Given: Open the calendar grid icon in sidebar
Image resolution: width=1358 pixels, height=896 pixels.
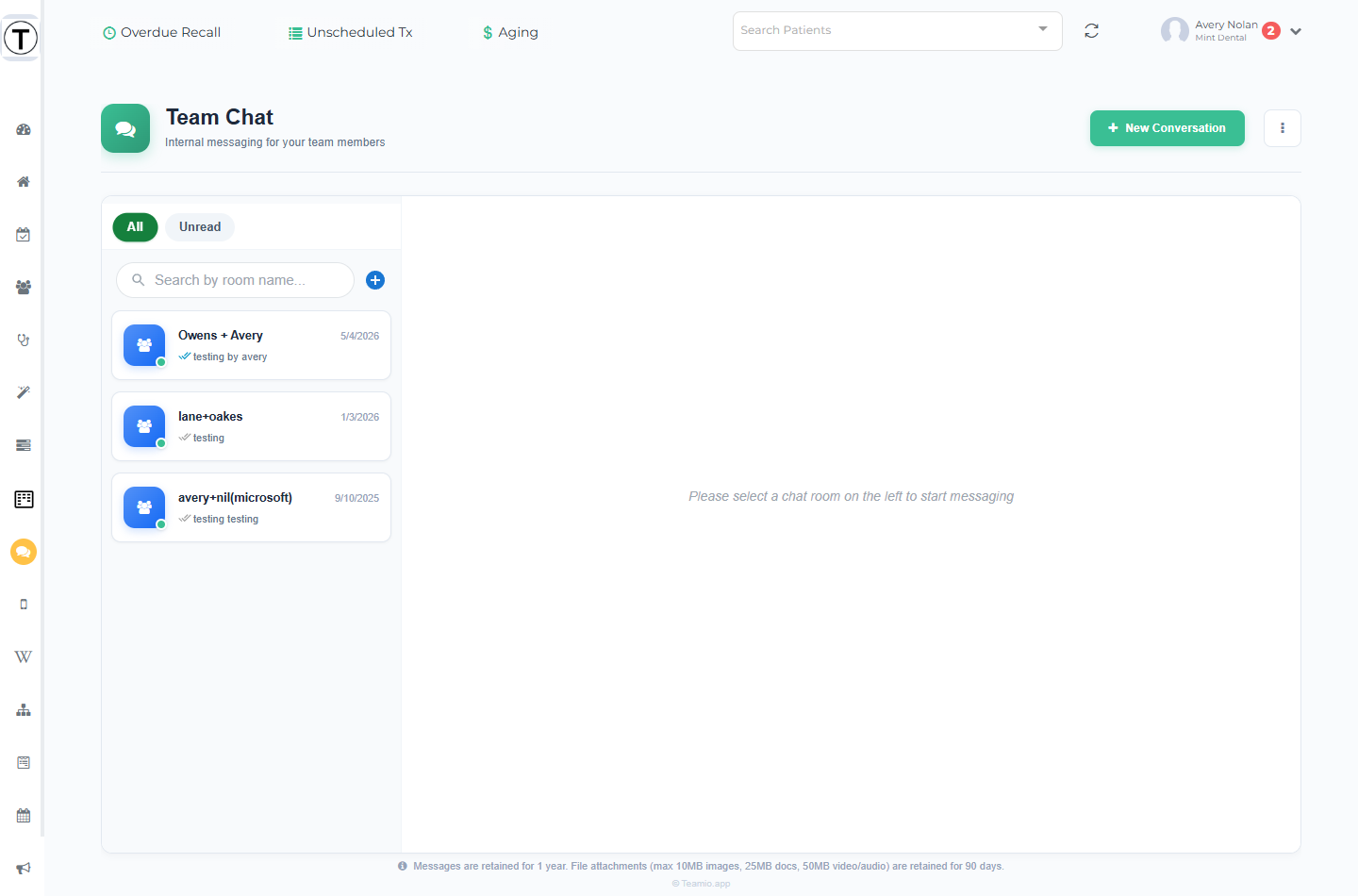Looking at the screenshot, I should pos(24,815).
